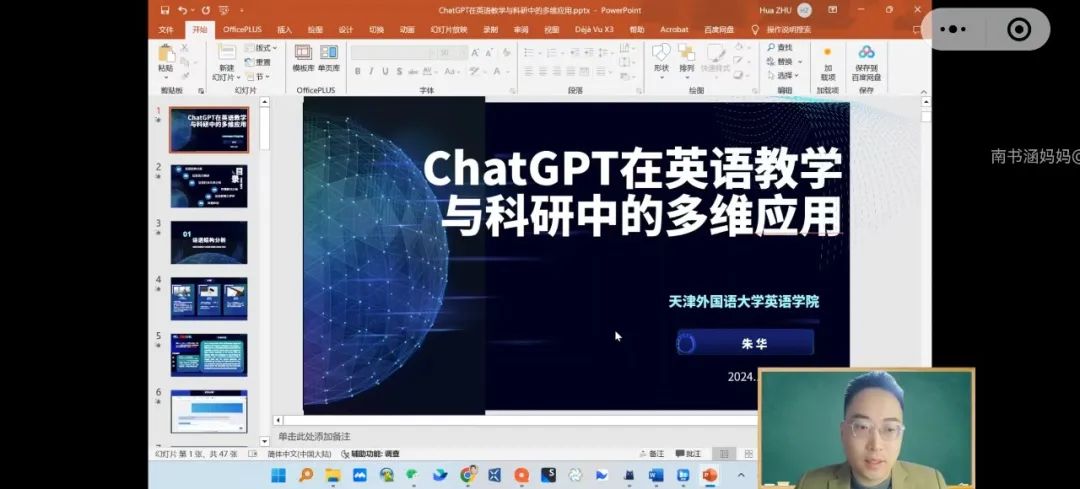Open the 文件 menu
Viewport: 1080px width, 489px height.
tap(166, 30)
